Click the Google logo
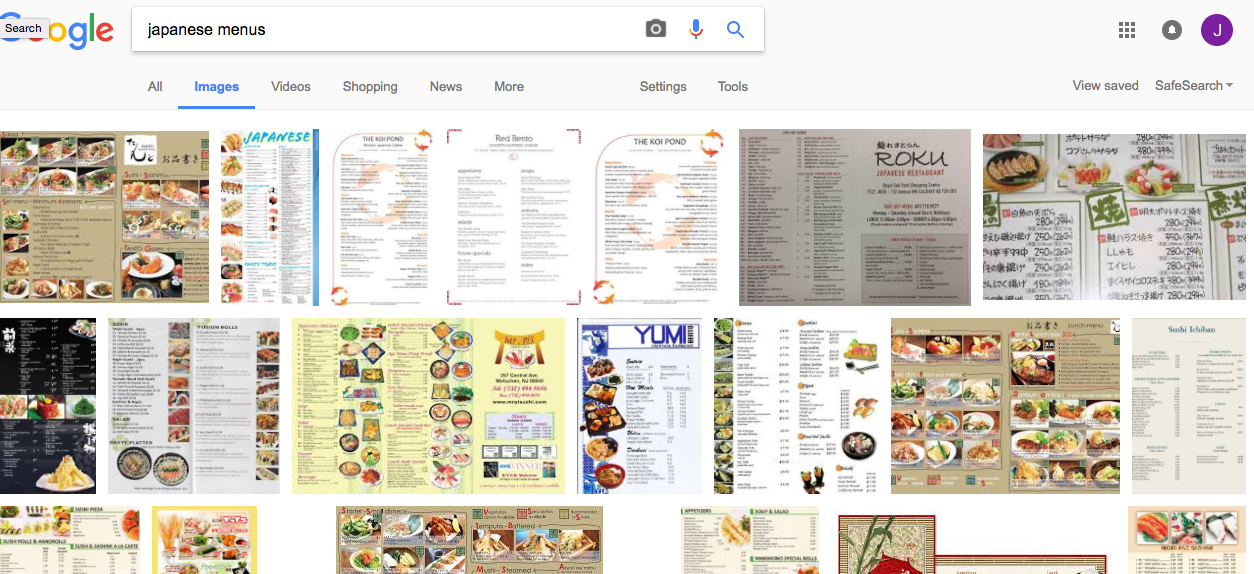 click(57, 30)
